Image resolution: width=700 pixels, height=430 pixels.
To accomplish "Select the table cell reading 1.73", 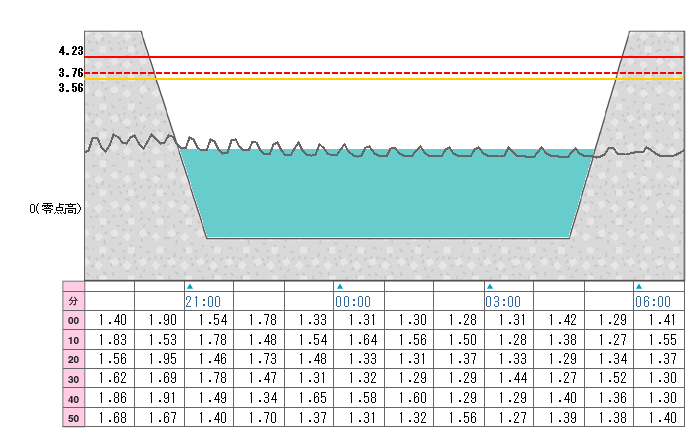I will [259, 359].
